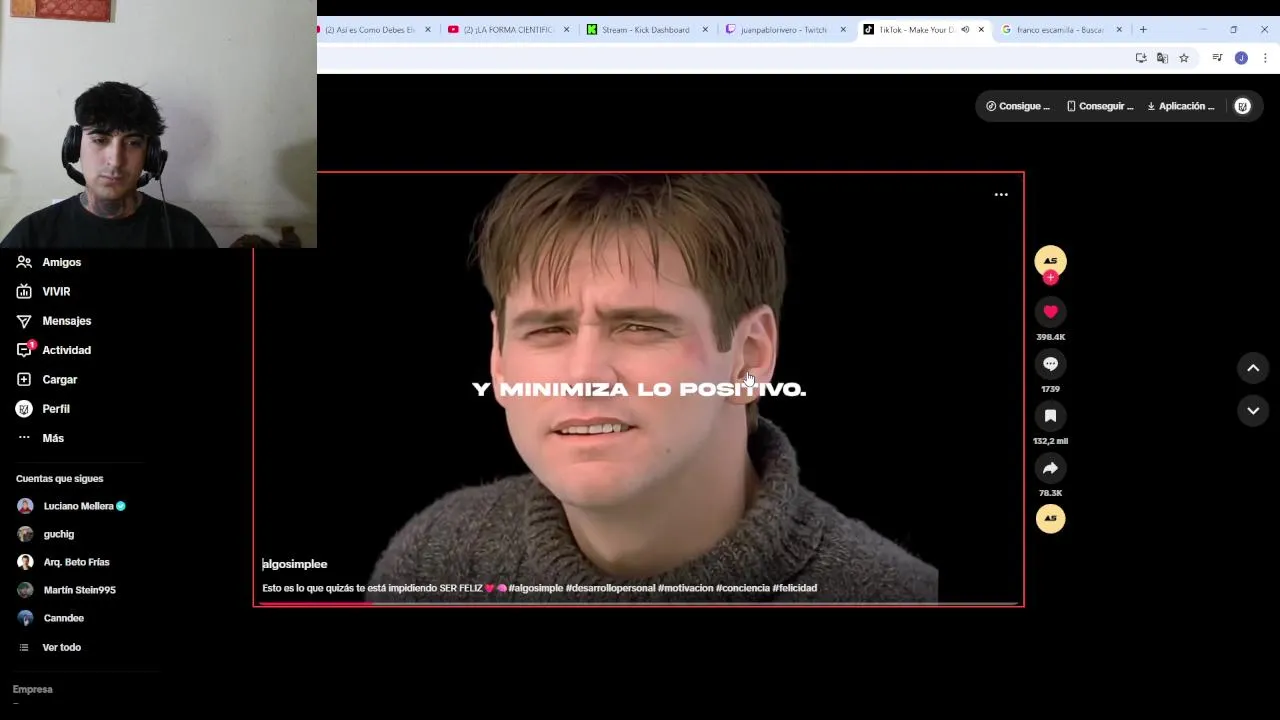The height and width of the screenshot is (720, 1280).
Task: Click the #desarrollopersonal hashtag
Action: 610,588
